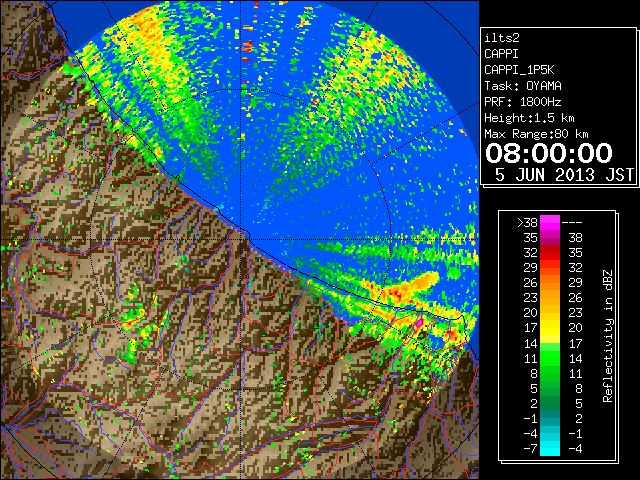Screen dimensions: 640x480
Task: Click the 'Task: OYAMA' line
Action: click(523, 86)
